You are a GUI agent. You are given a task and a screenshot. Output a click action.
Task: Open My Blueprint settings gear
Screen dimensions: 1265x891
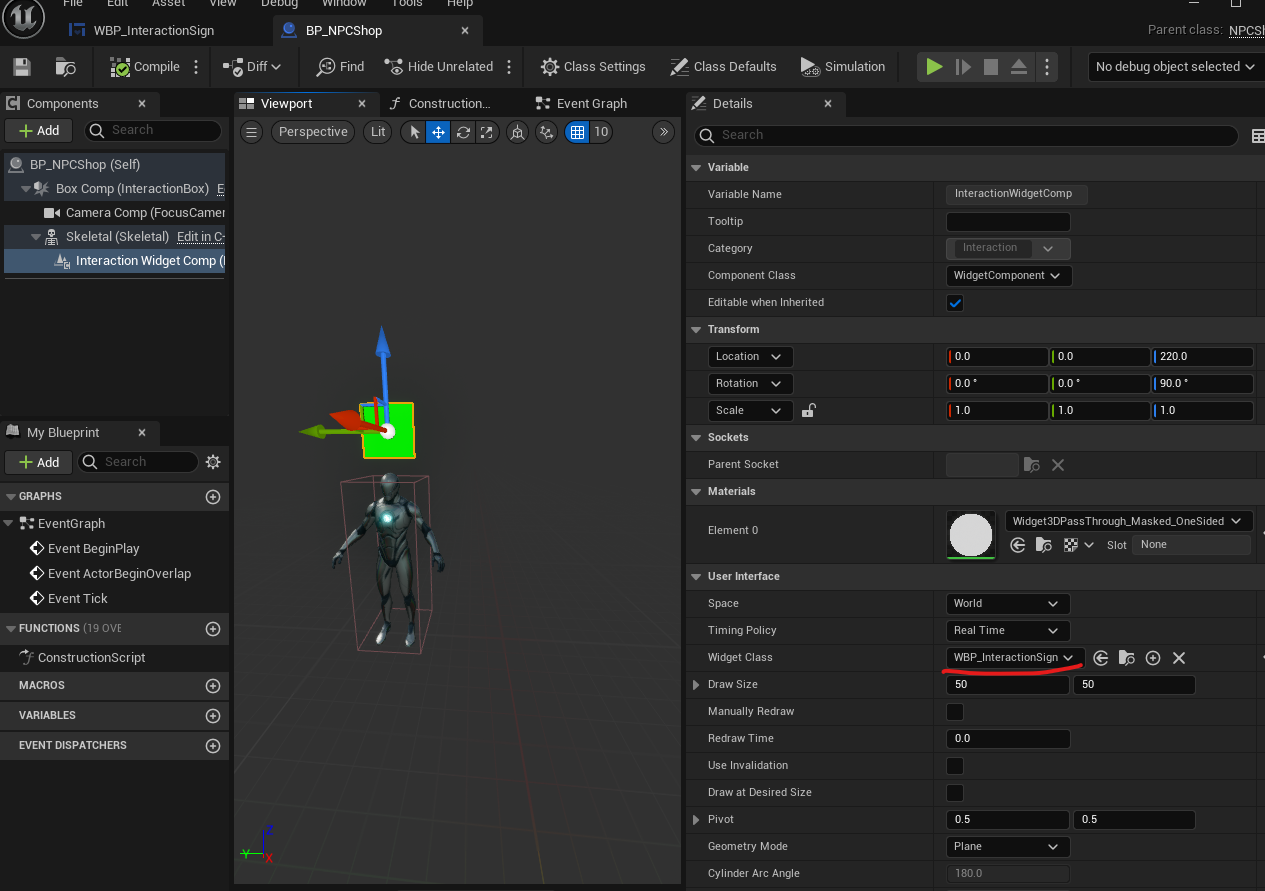tap(213, 462)
